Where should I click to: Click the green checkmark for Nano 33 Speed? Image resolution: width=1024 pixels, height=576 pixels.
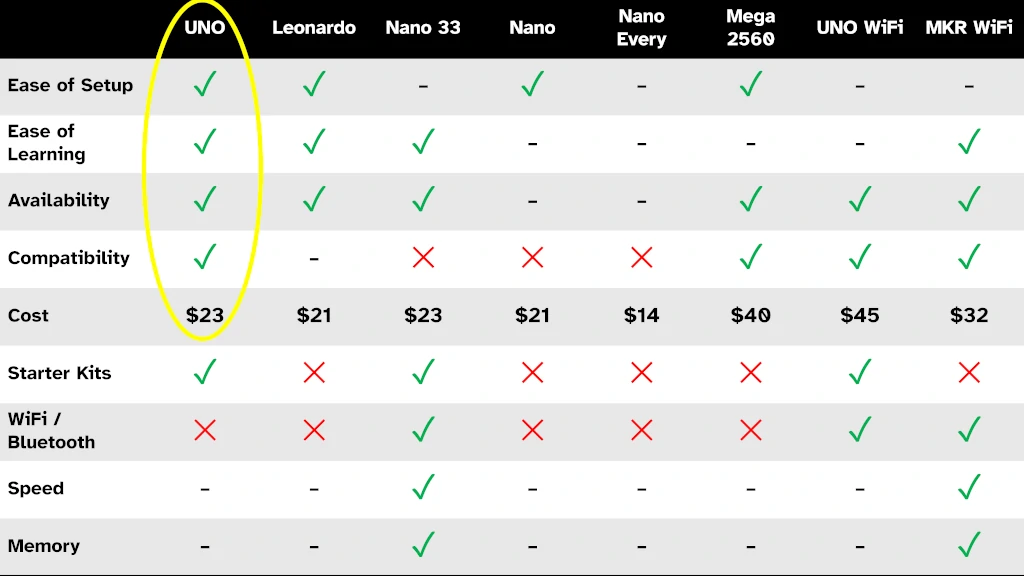[x=423, y=487]
